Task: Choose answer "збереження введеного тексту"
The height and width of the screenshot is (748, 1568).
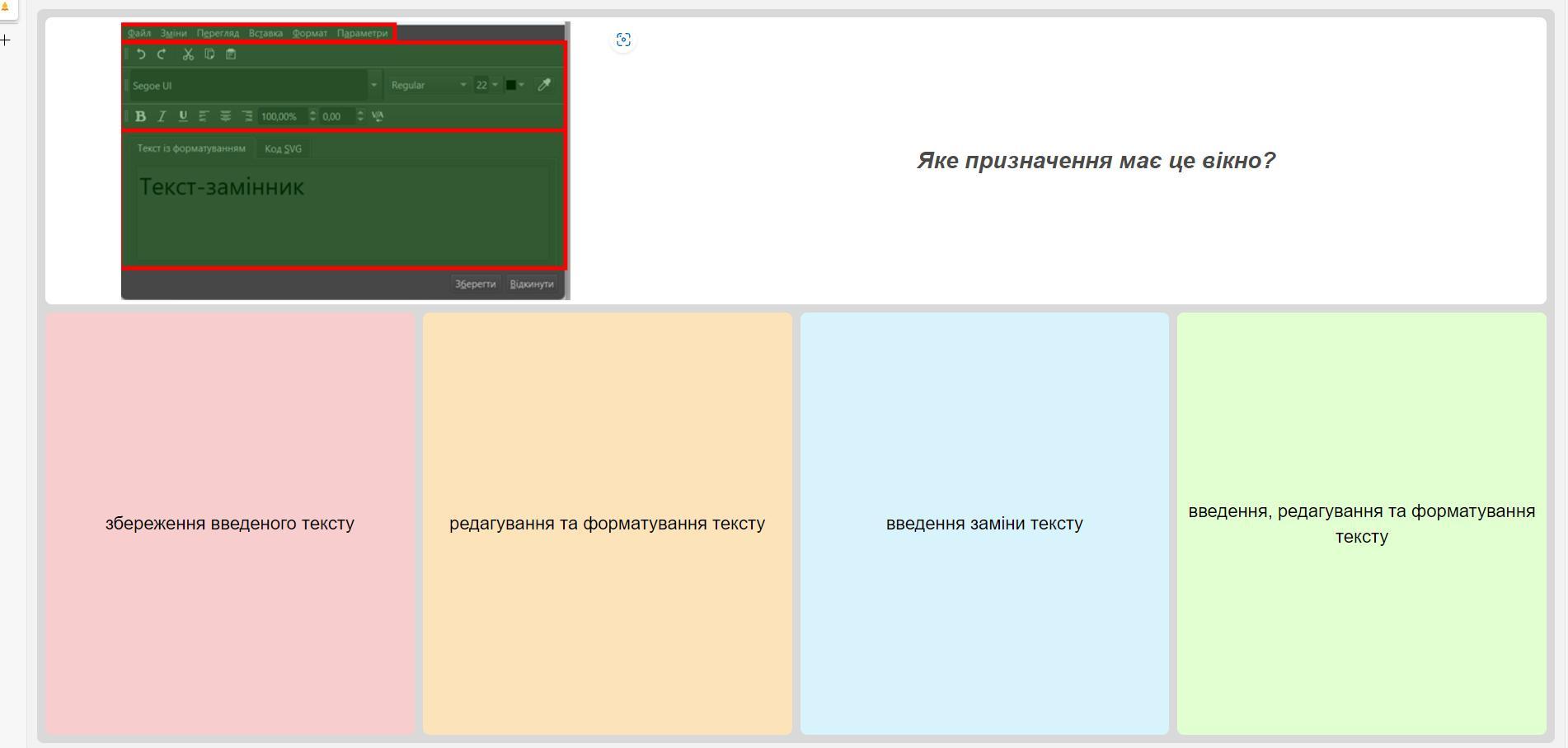Action: 230,523
